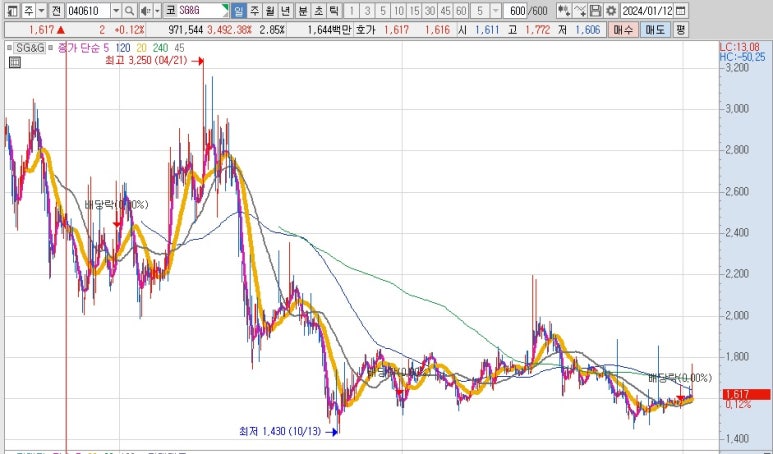Select the minute (분) chart tab

coord(303,10)
